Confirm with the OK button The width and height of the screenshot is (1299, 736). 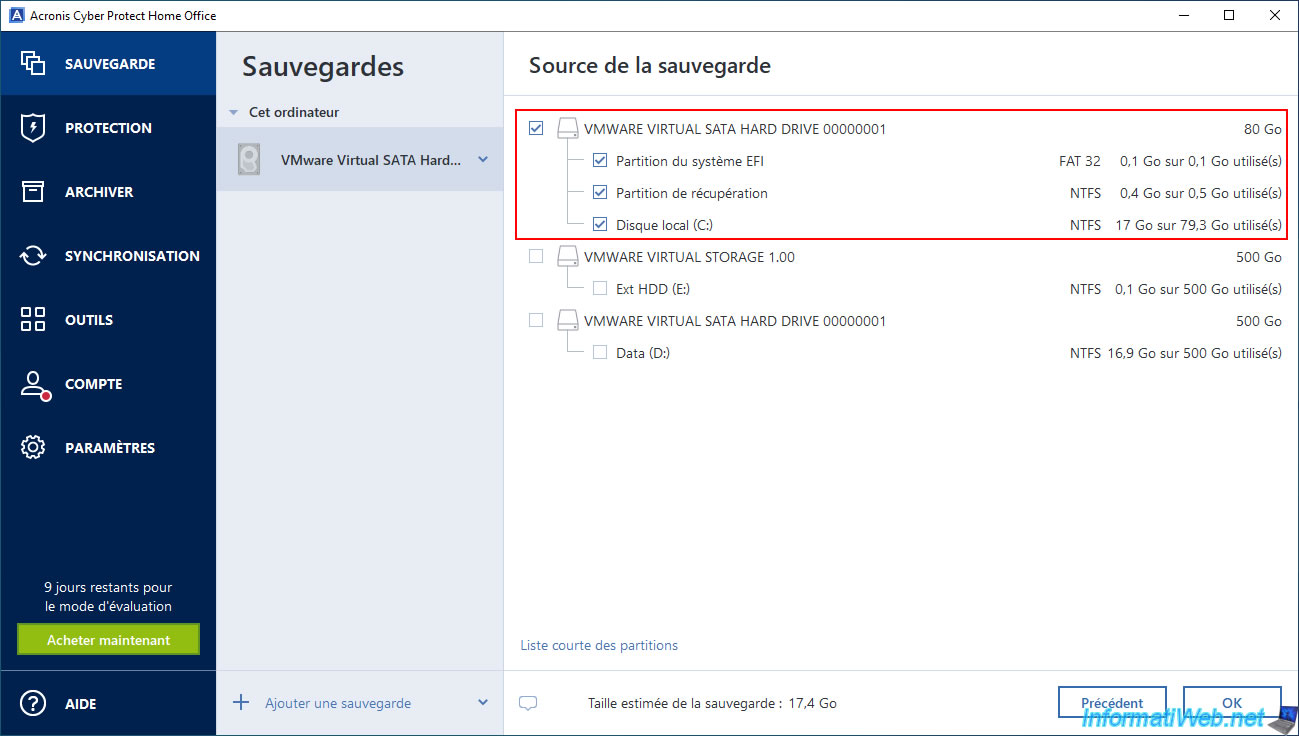pos(1232,703)
